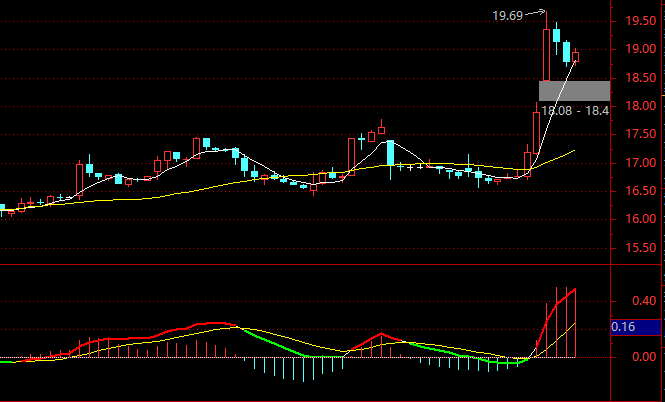Click the 18.00 price axis label
This screenshot has height=402, width=665.
640,106
